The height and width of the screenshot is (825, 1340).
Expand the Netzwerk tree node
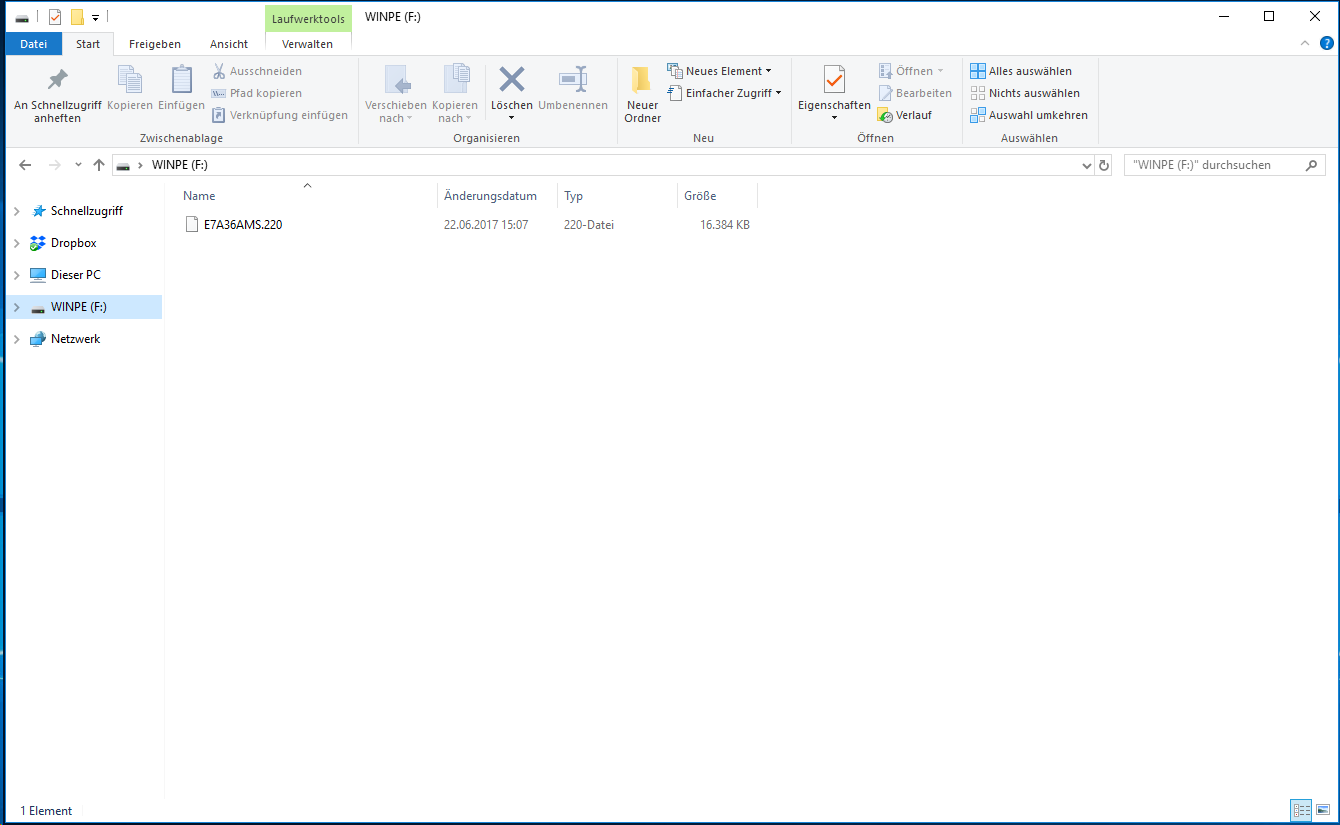pyautogui.click(x=16, y=339)
